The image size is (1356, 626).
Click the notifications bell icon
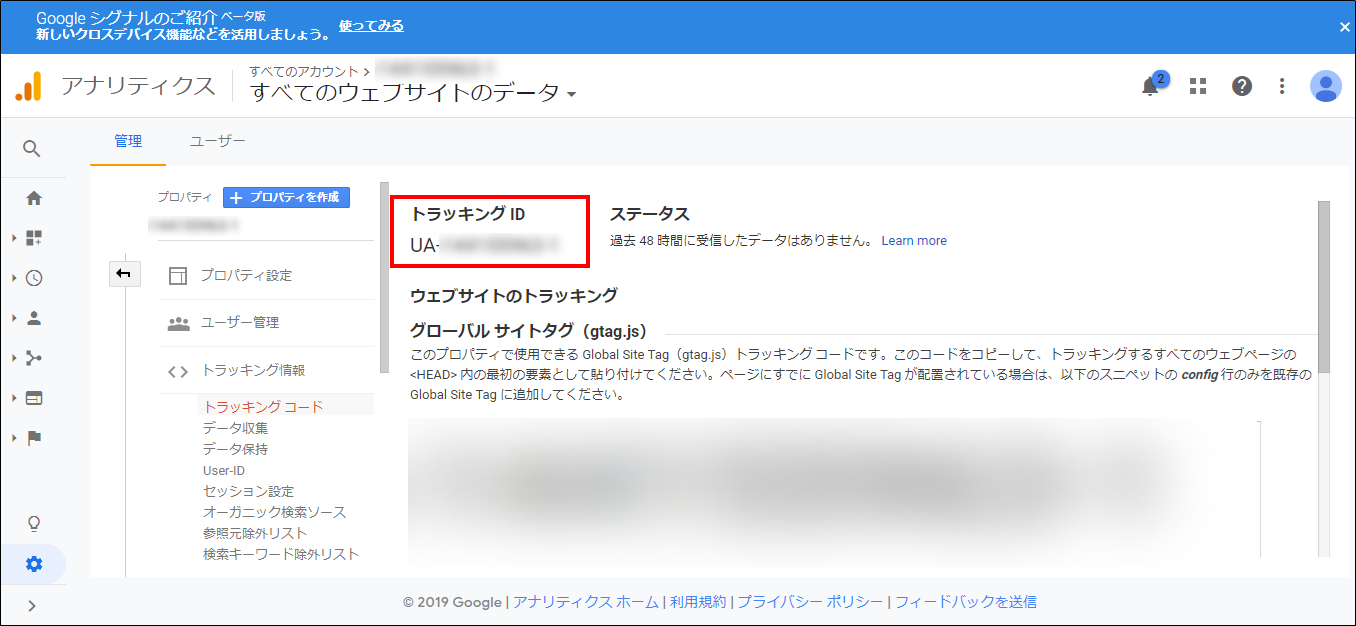[x=1151, y=86]
